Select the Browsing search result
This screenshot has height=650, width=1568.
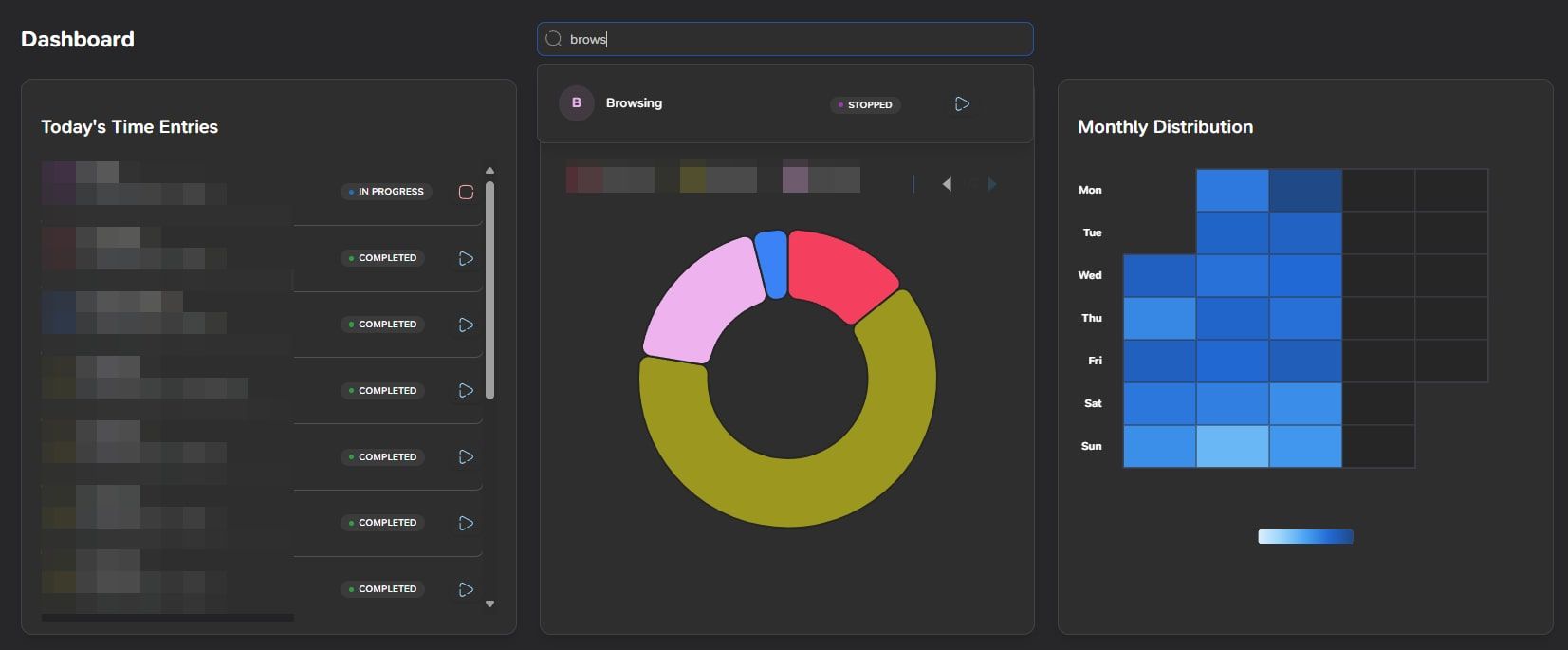(x=634, y=103)
